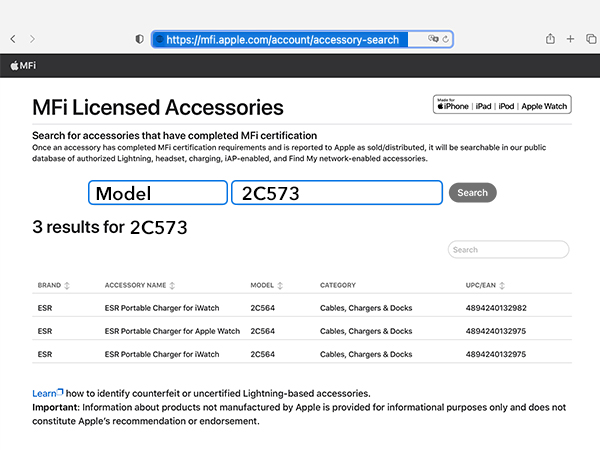This screenshot has height=450, width=600.
Task: Click the translate icon in address bar
Action: [433, 39]
